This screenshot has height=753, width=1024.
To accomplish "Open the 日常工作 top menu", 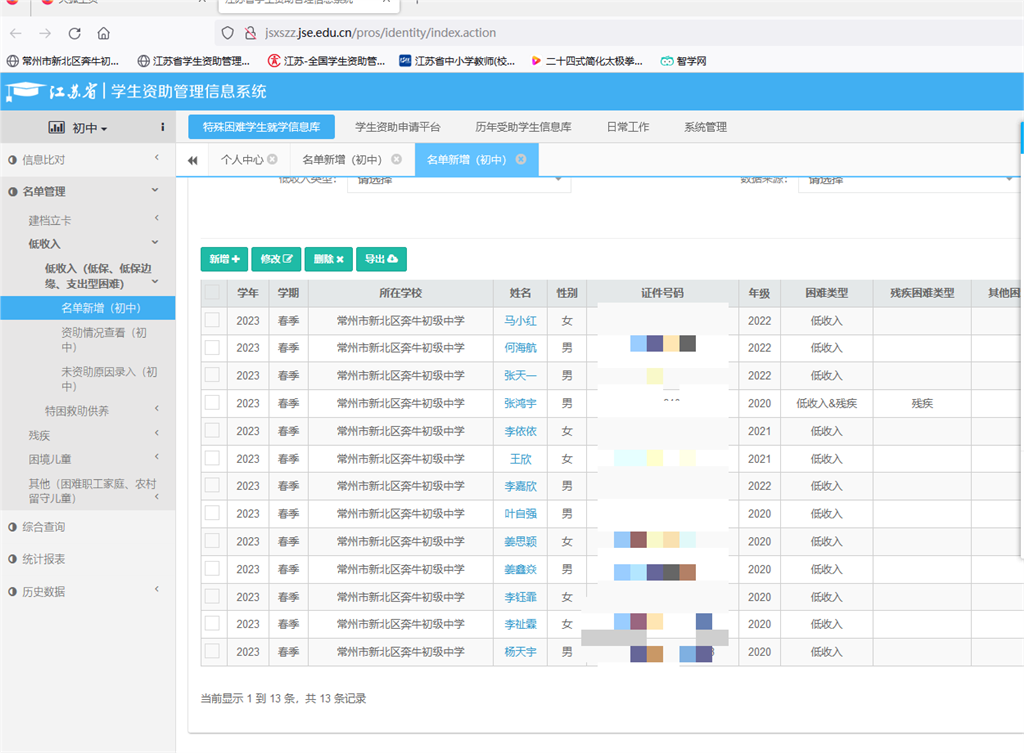I will click(628, 127).
